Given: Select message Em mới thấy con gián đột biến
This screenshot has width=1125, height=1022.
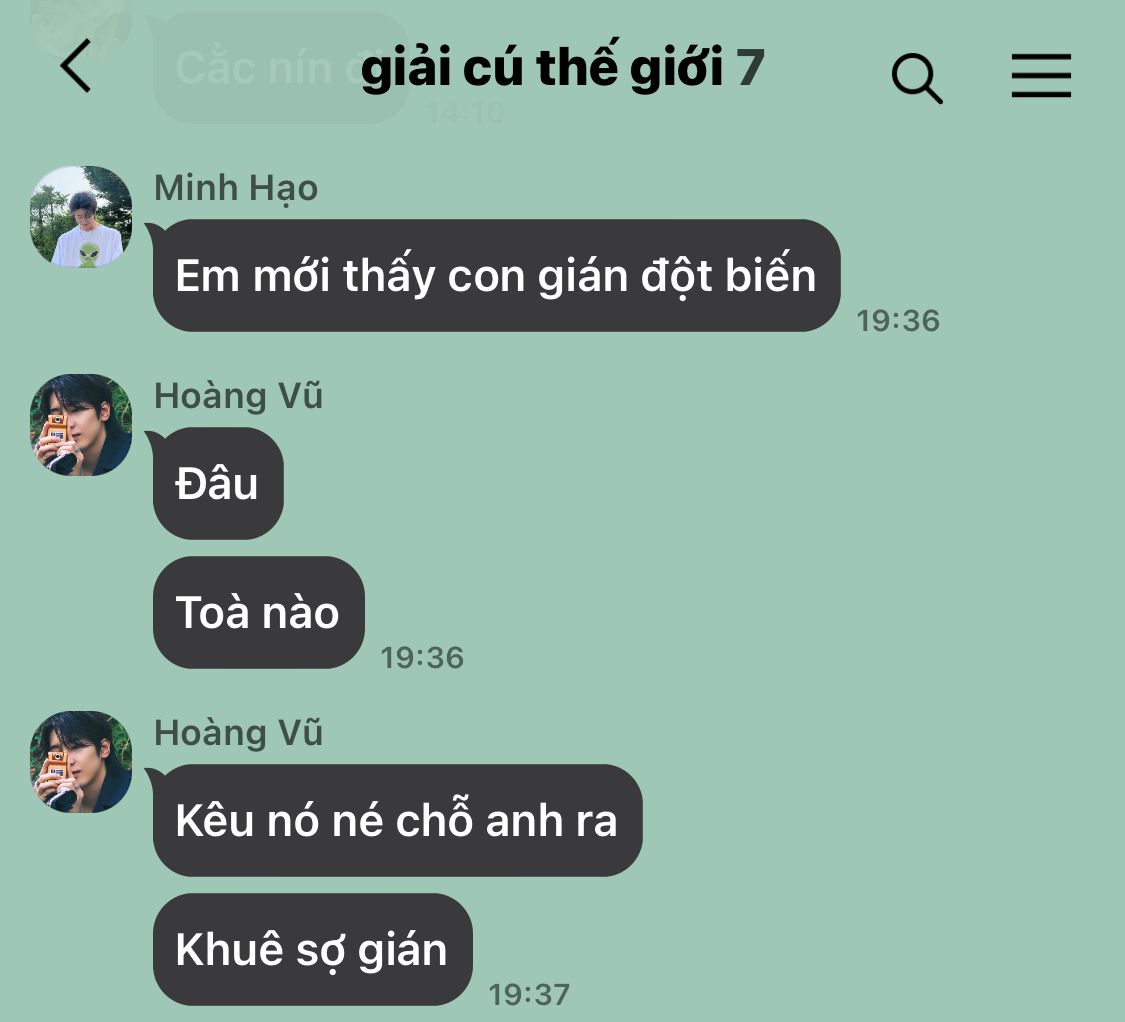Looking at the screenshot, I should (x=496, y=276).
